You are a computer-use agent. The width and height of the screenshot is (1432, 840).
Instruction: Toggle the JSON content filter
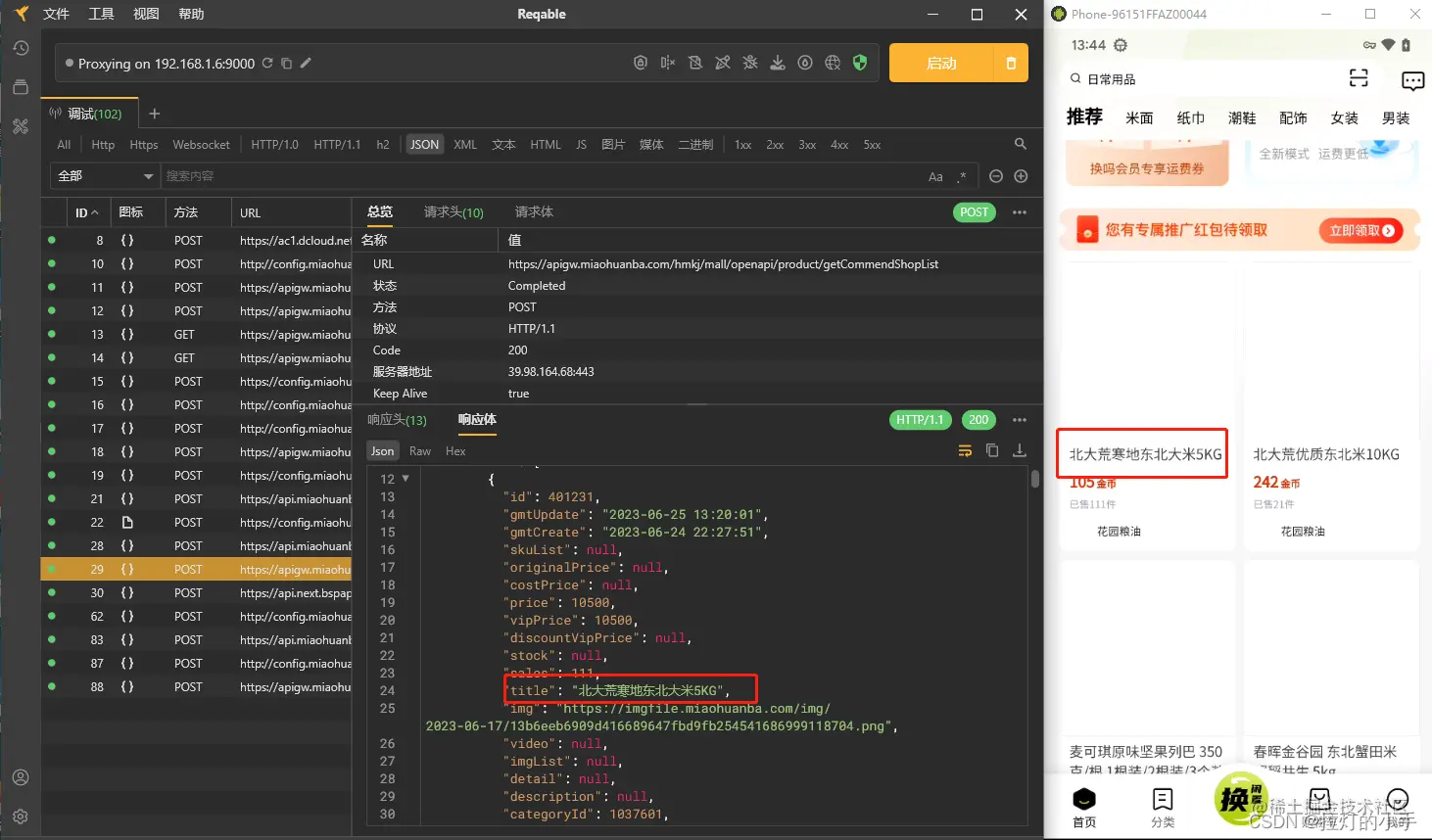coord(425,145)
